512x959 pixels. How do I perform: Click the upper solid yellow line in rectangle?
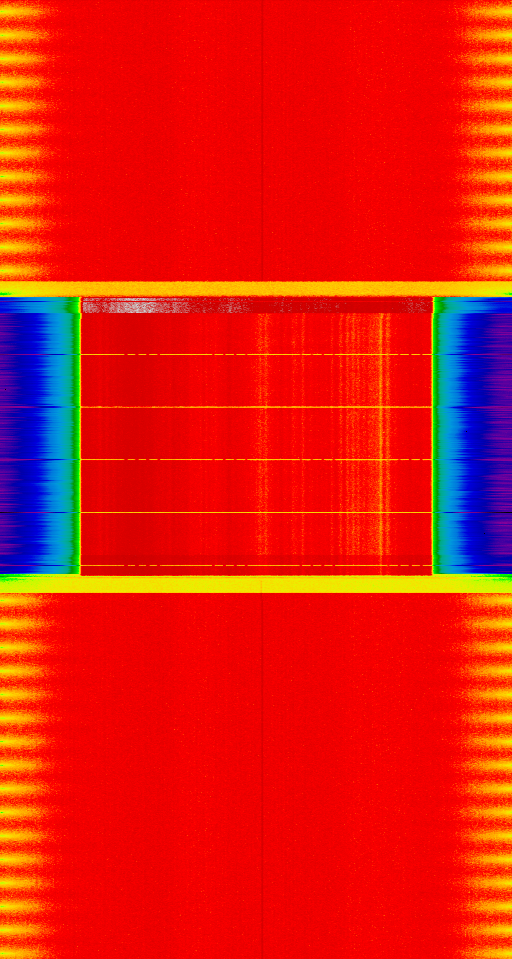point(256,407)
